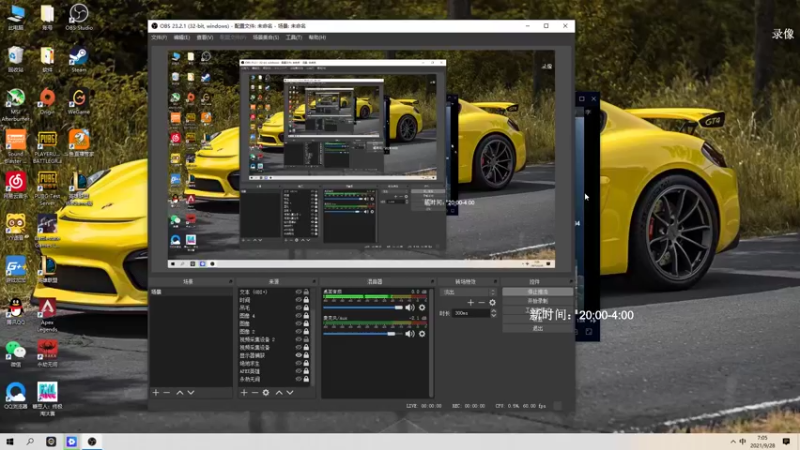800x450 pixels.
Task: Decrease transition duration with down arrow
Action: 493,315
